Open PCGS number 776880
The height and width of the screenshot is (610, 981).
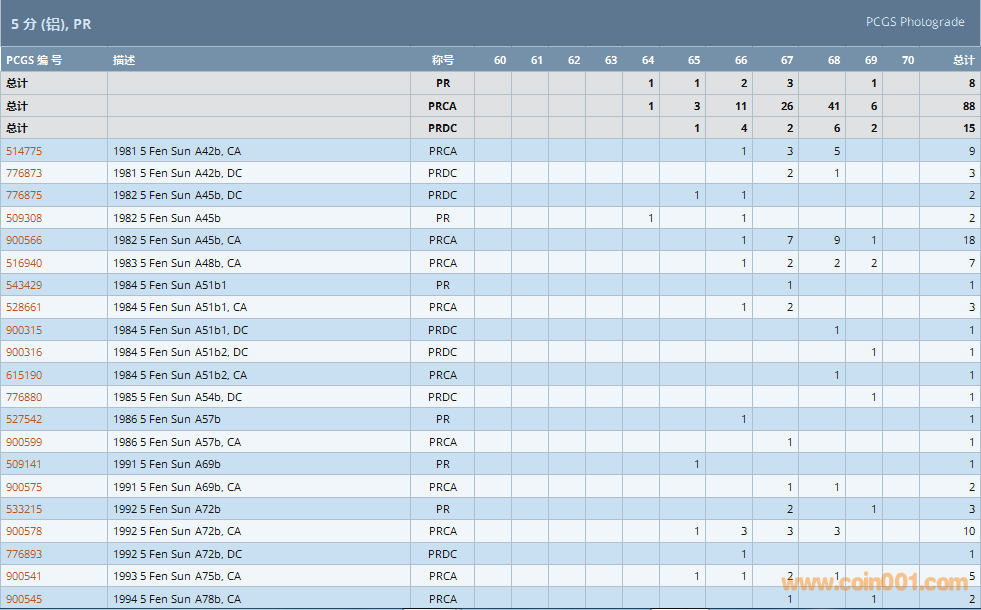[24, 397]
